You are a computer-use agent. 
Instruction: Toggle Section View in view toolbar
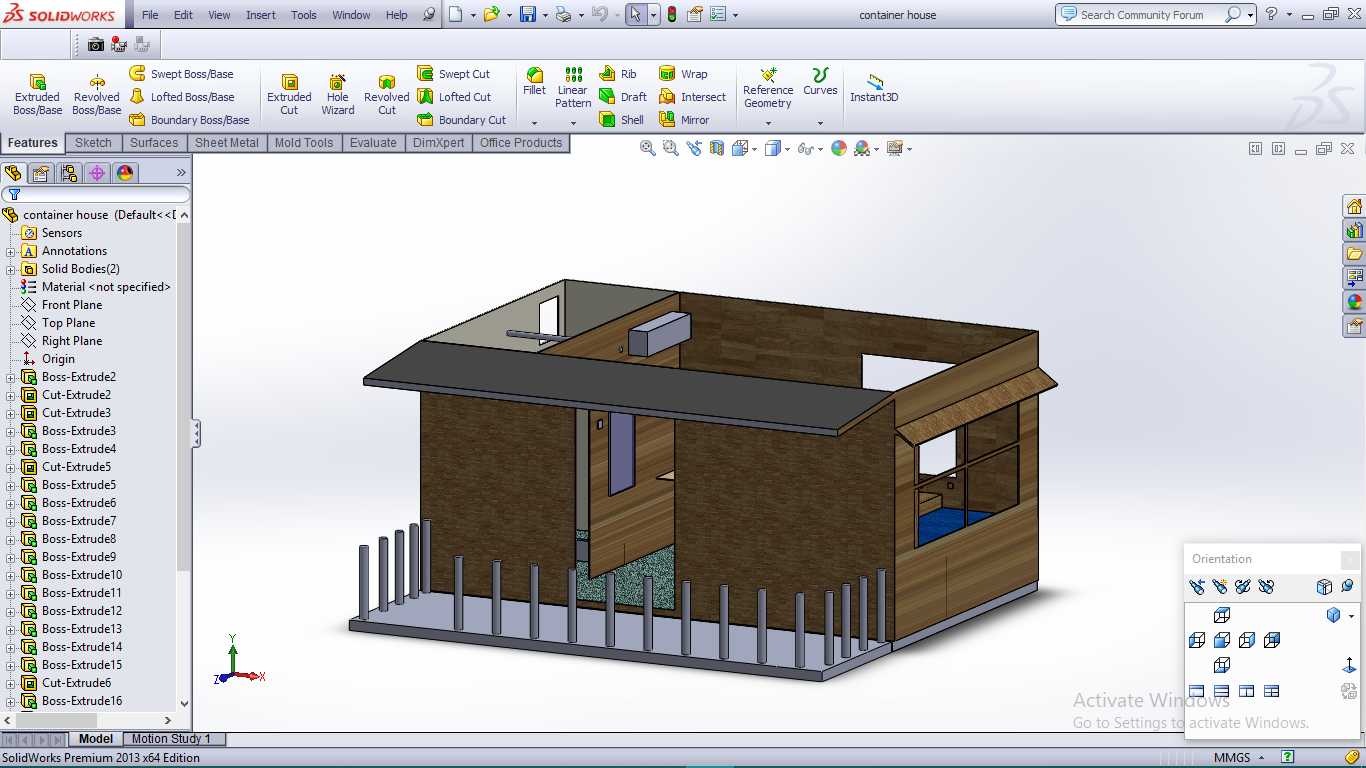point(716,148)
